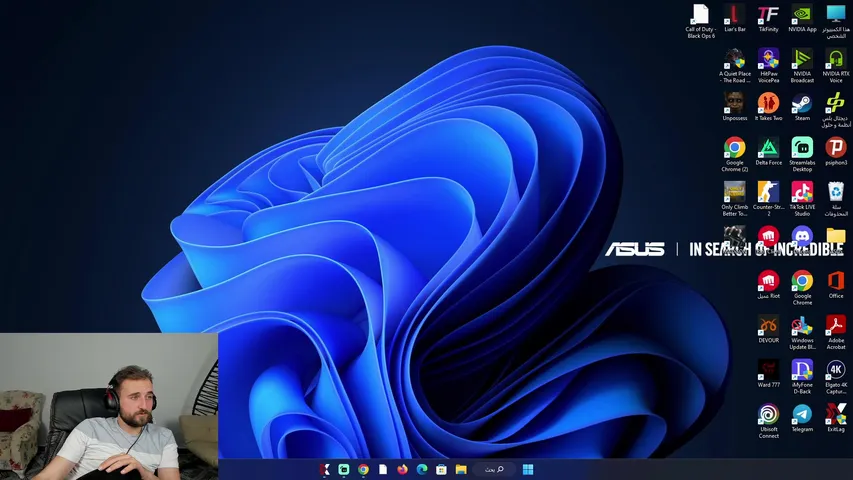Viewport: 853px width, 480px height.
Task: Open the DEVOUR game shortcut
Action: point(768,329)
